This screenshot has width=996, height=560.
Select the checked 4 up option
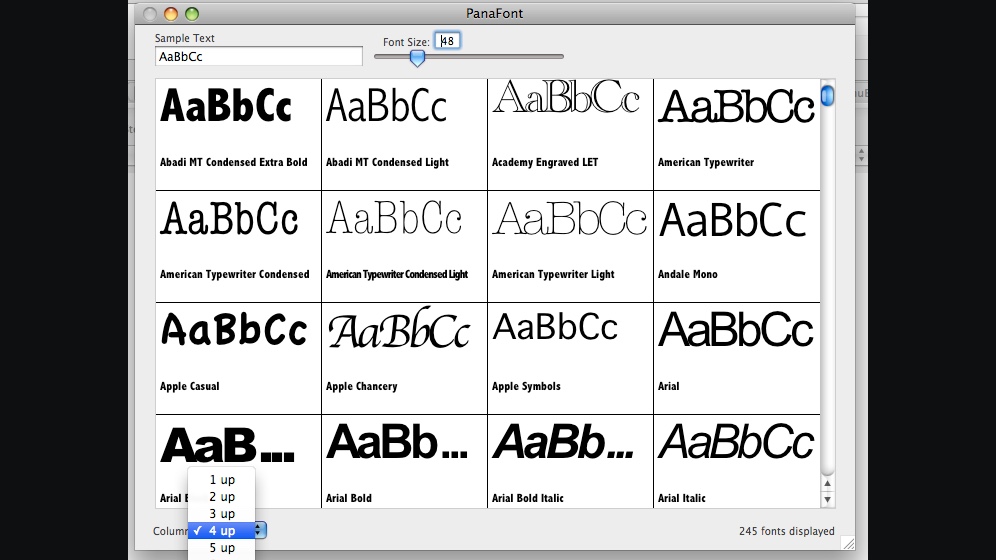[x=222, y=531]
